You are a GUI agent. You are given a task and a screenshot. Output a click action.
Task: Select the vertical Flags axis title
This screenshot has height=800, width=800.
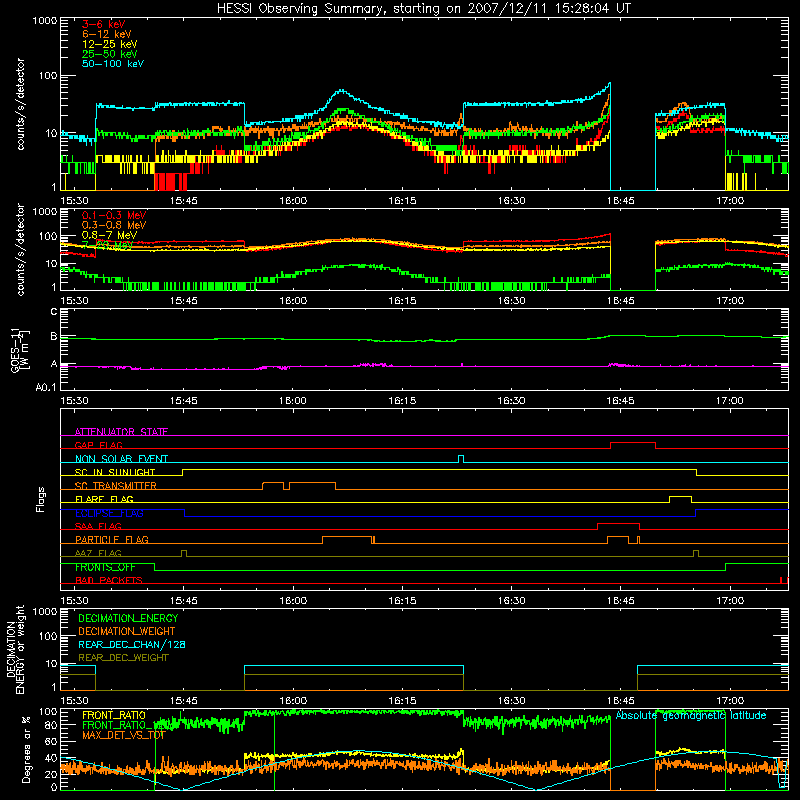40,499
